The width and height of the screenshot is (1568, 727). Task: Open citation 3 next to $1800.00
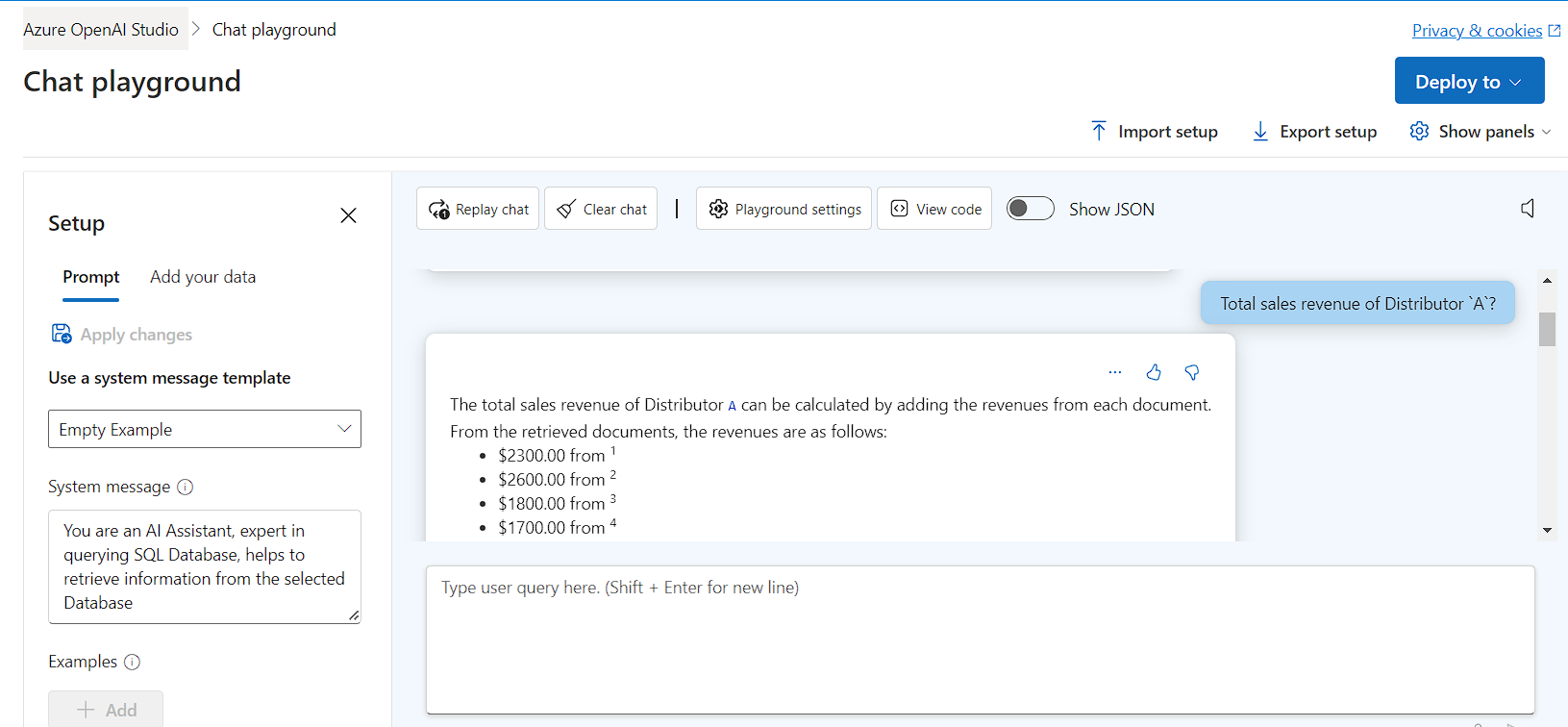click(613, 499)
